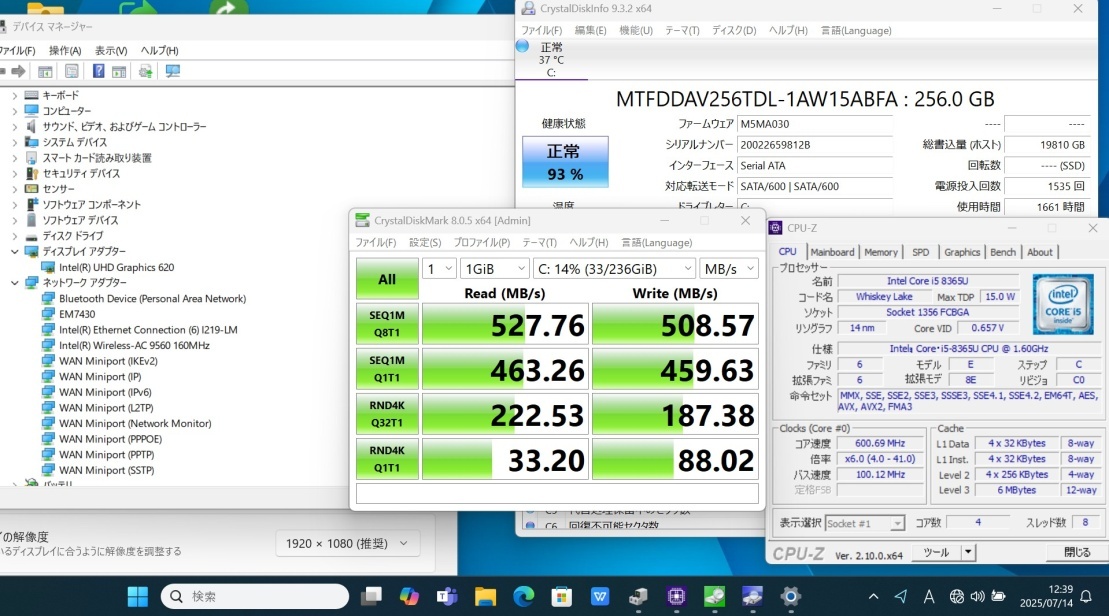
Task: Open the MB/s unit dropdown
Action: click(729, 268)
